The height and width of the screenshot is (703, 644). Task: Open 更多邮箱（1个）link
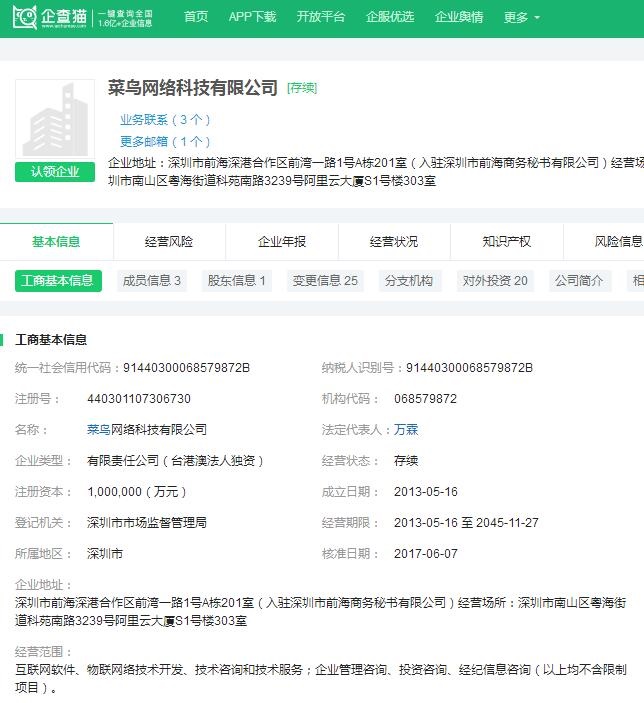pos(165,142)
